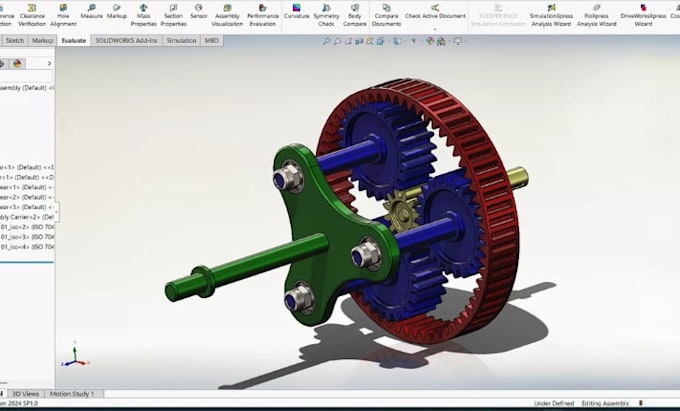Open the Hide/Show Items menu

click(x=414, y=41)
